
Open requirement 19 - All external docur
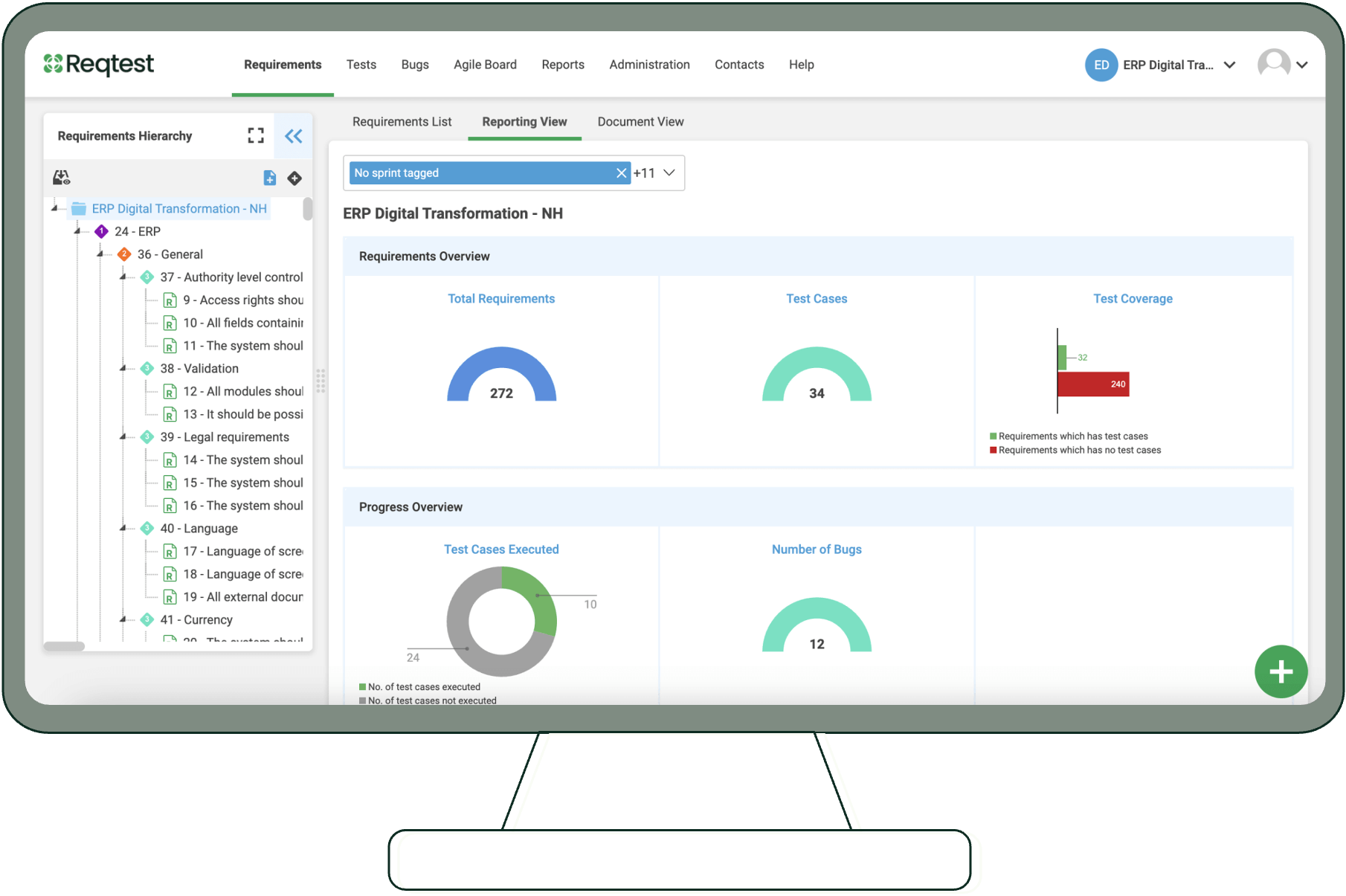[x=243, y=597]
